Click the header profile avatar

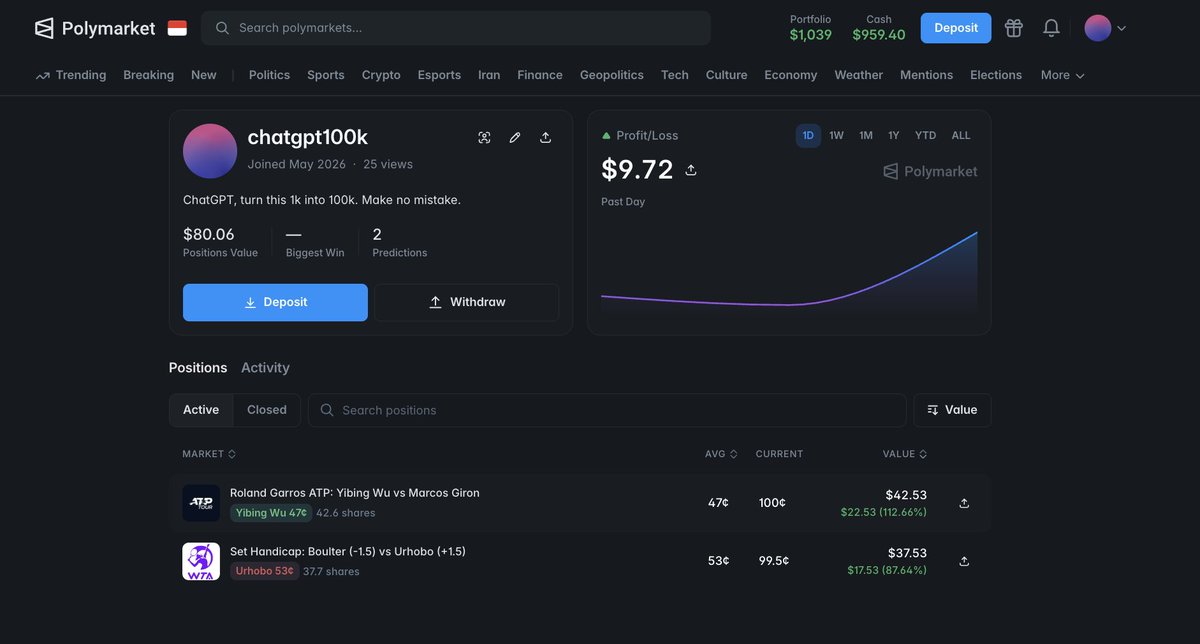(1098, 28)
